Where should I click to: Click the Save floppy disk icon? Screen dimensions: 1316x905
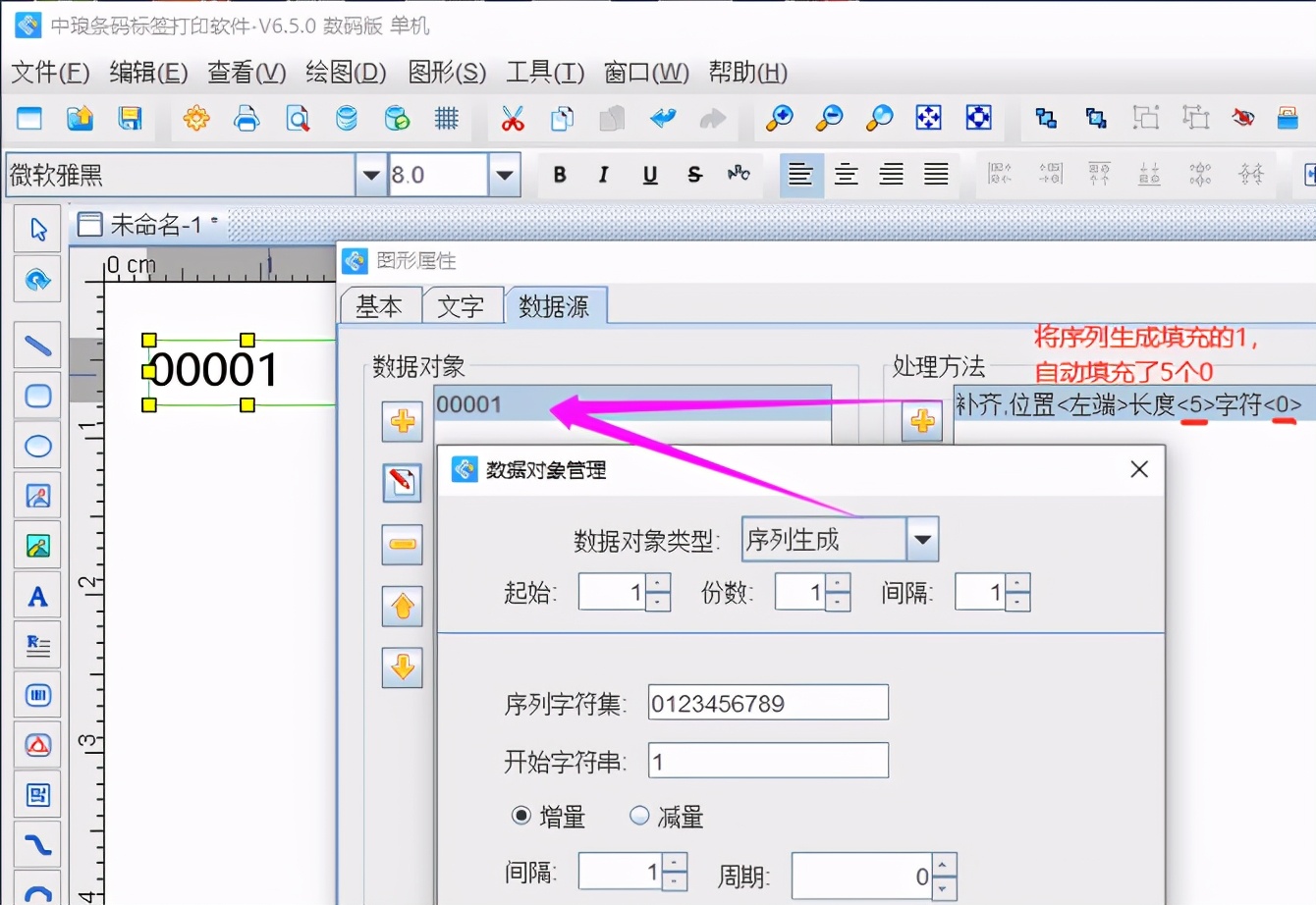coord(130,119)
